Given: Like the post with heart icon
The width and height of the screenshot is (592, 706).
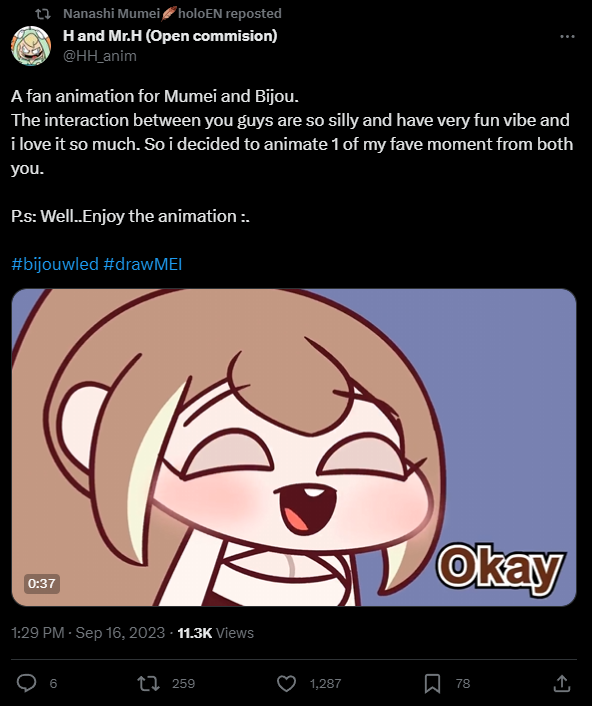Looking at the screenshot, I should (x=286, y=683).
